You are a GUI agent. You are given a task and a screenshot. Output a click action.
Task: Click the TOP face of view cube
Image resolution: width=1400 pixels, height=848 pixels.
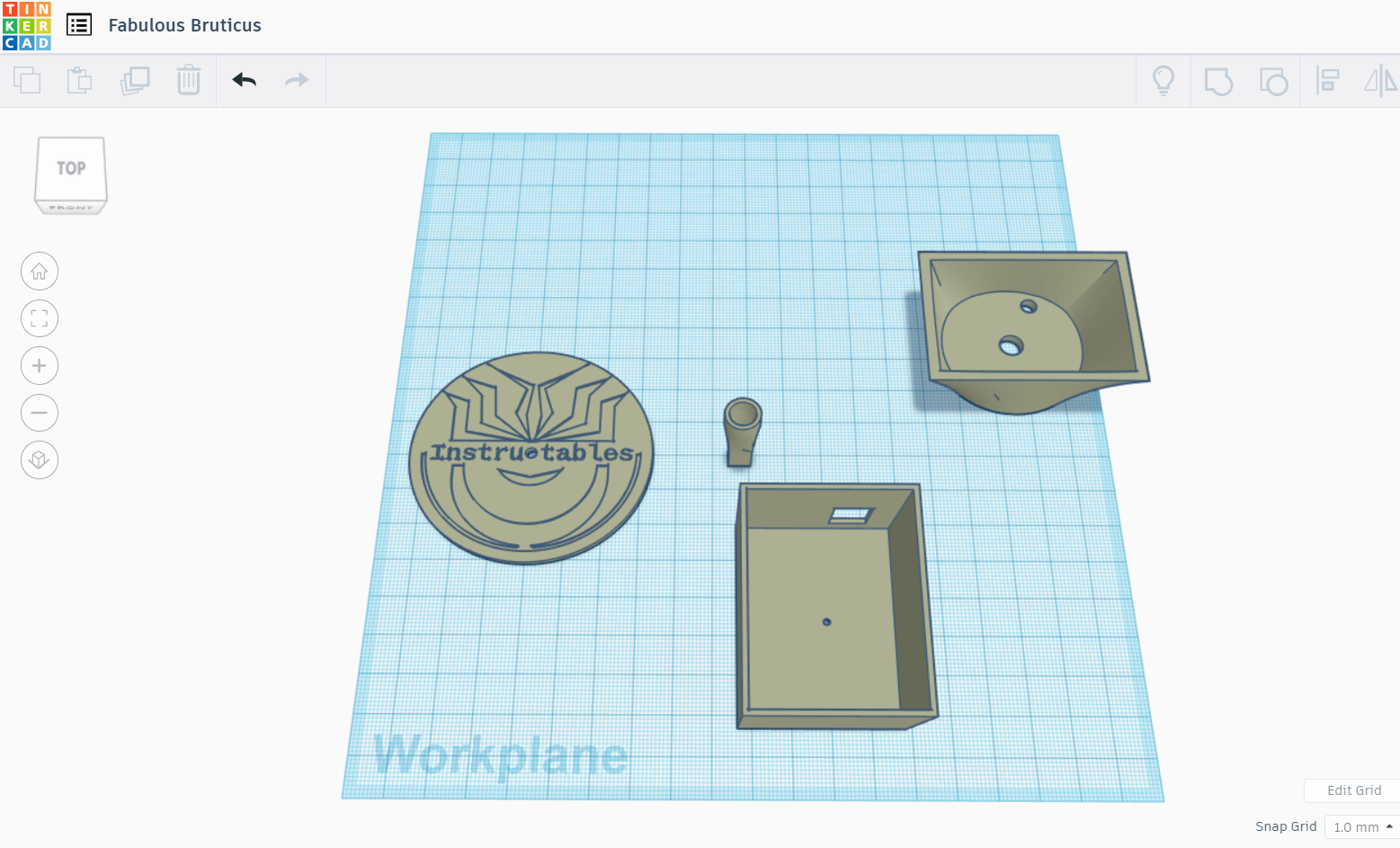(x=71, y=168)
